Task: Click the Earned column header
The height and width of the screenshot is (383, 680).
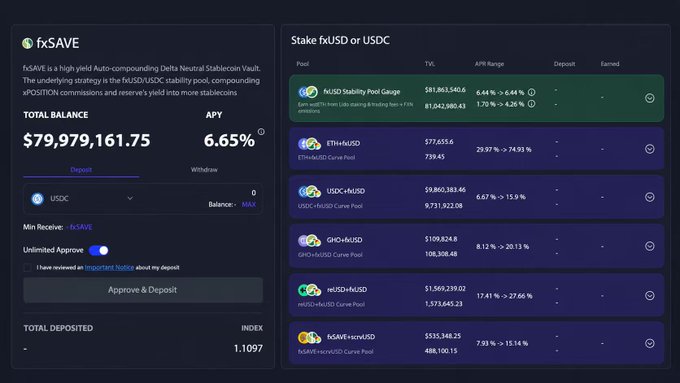Action: 610,64
